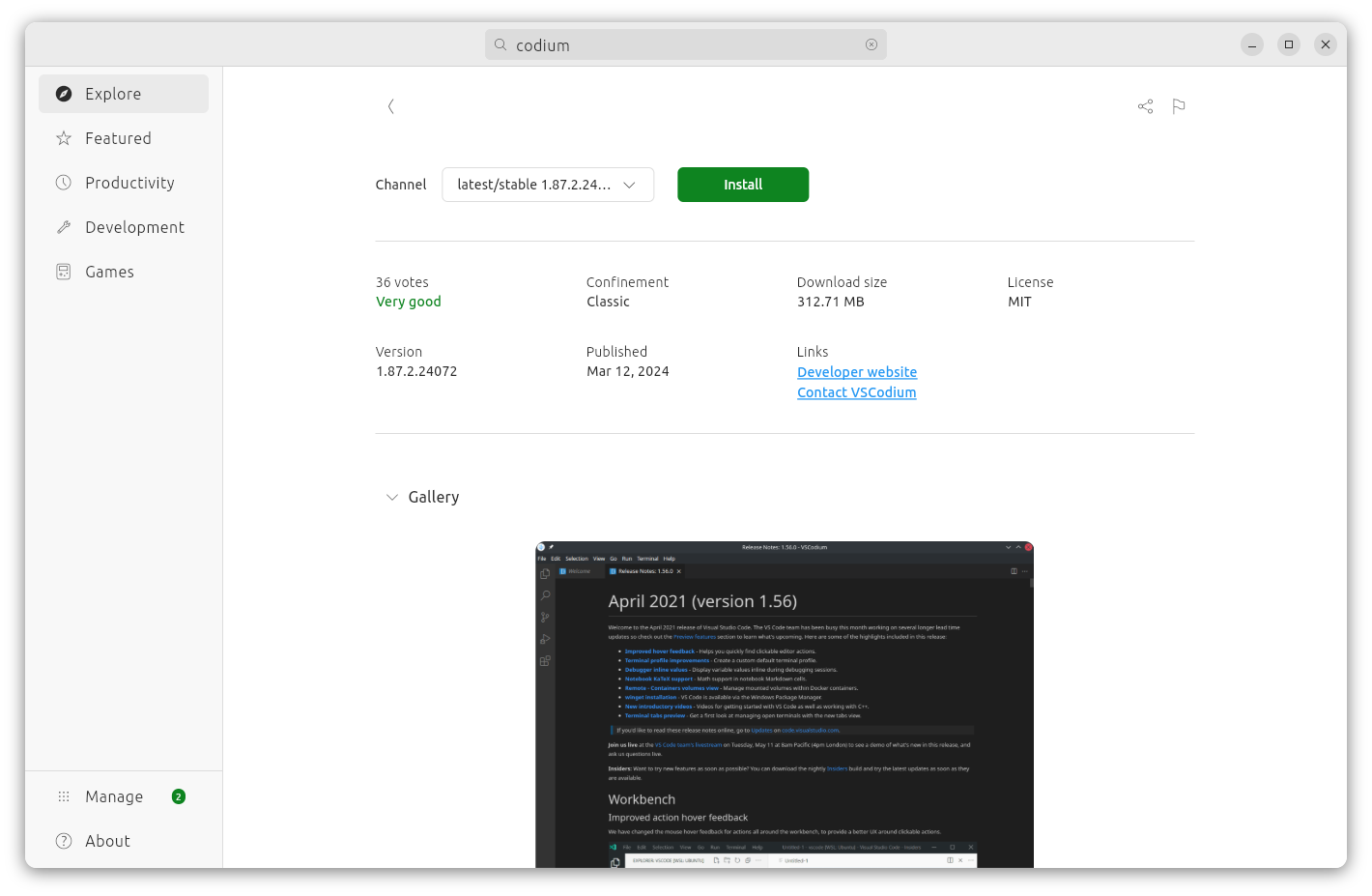1372x896 pixels.
Task: Click the Manage grid icon
Action: [x=64, y=796]
